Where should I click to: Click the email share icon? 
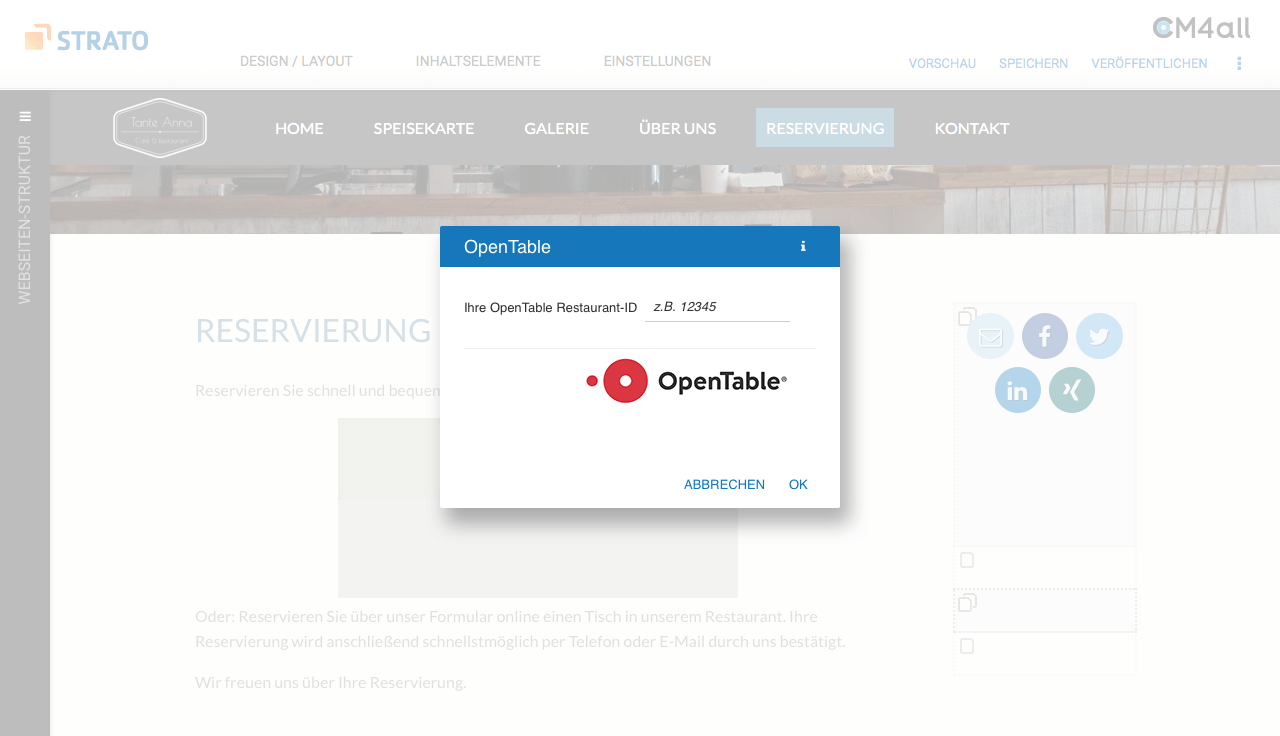coord(991,337)
